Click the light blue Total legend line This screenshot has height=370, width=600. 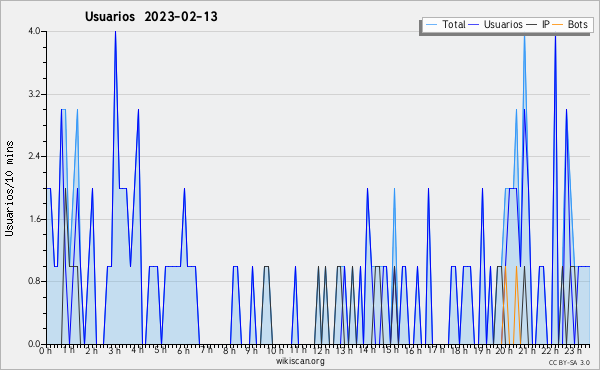(431, 25)
